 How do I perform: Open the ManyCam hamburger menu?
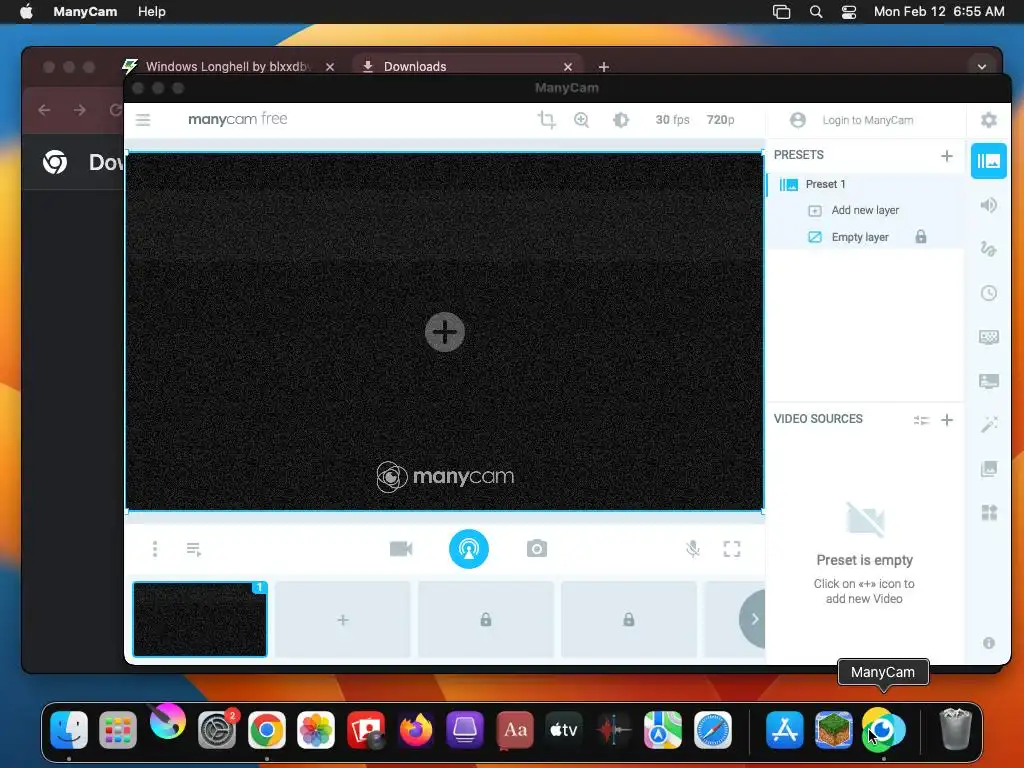[x=143, y=120]
